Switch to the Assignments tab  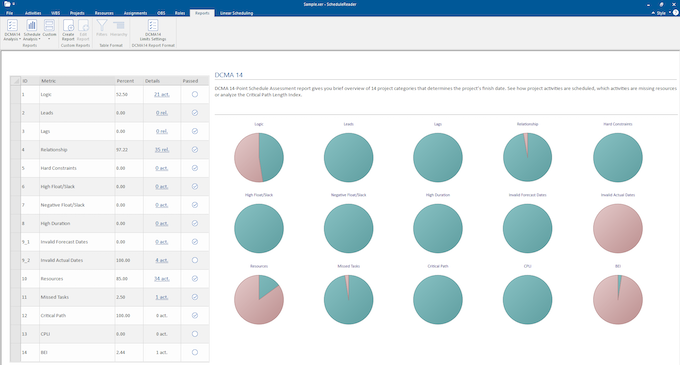pos(135,13)
